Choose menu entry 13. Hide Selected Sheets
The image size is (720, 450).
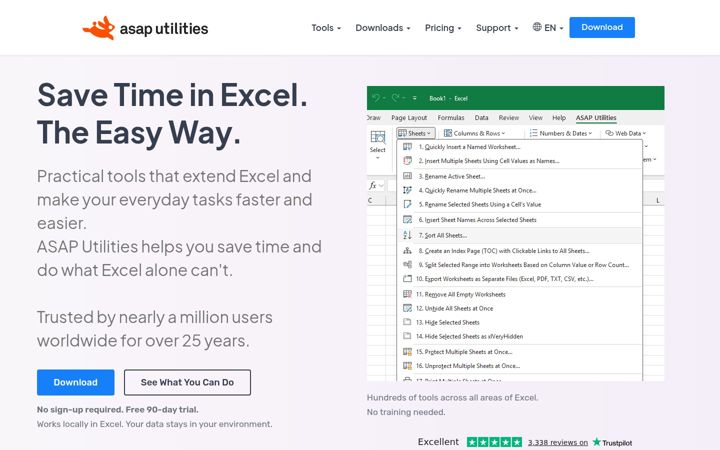click(x=519, y=322)
